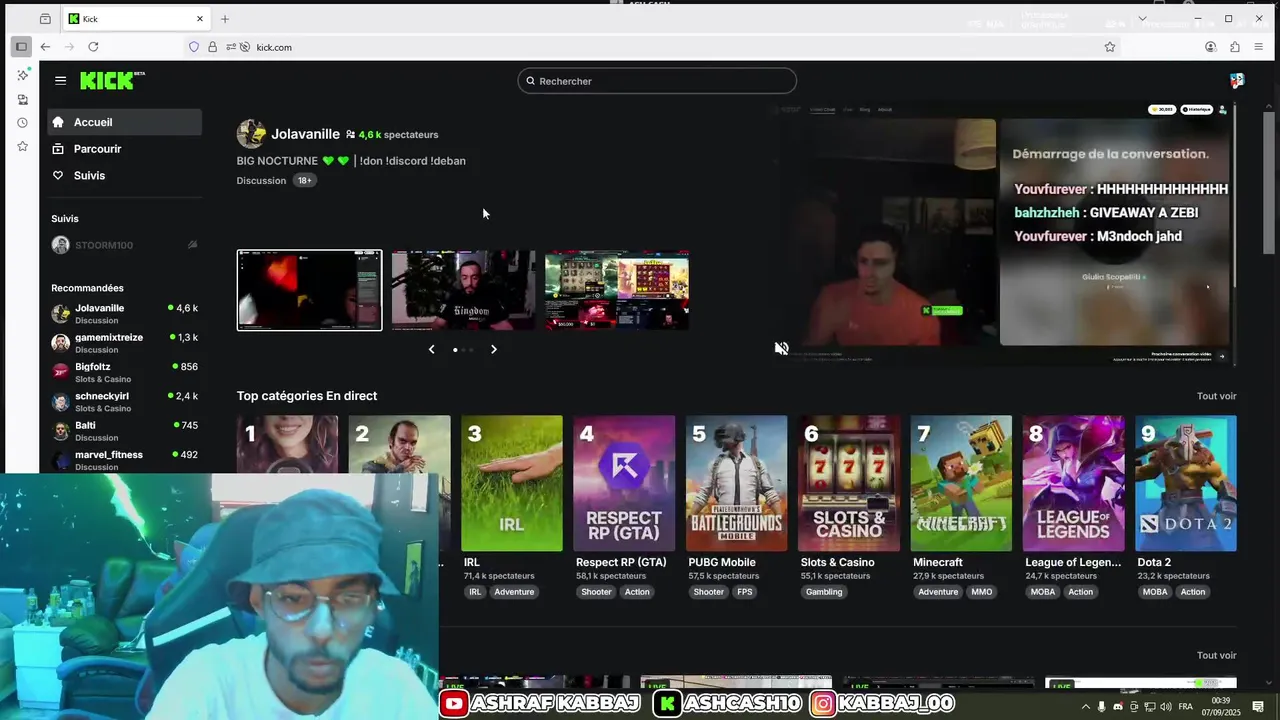The width and height of the screenshot is (1280, 720).
Task: Open the browser application menu
Action: pyautogui.click(x=1259, y=47)
